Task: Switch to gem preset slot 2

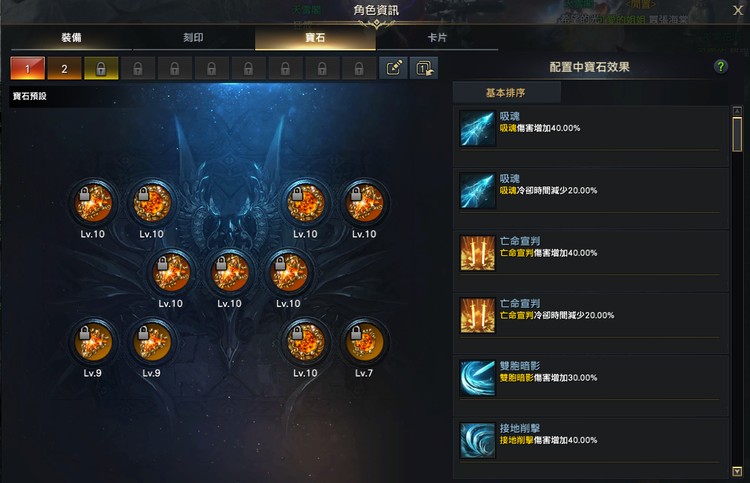Action: [x=64, y=68]
